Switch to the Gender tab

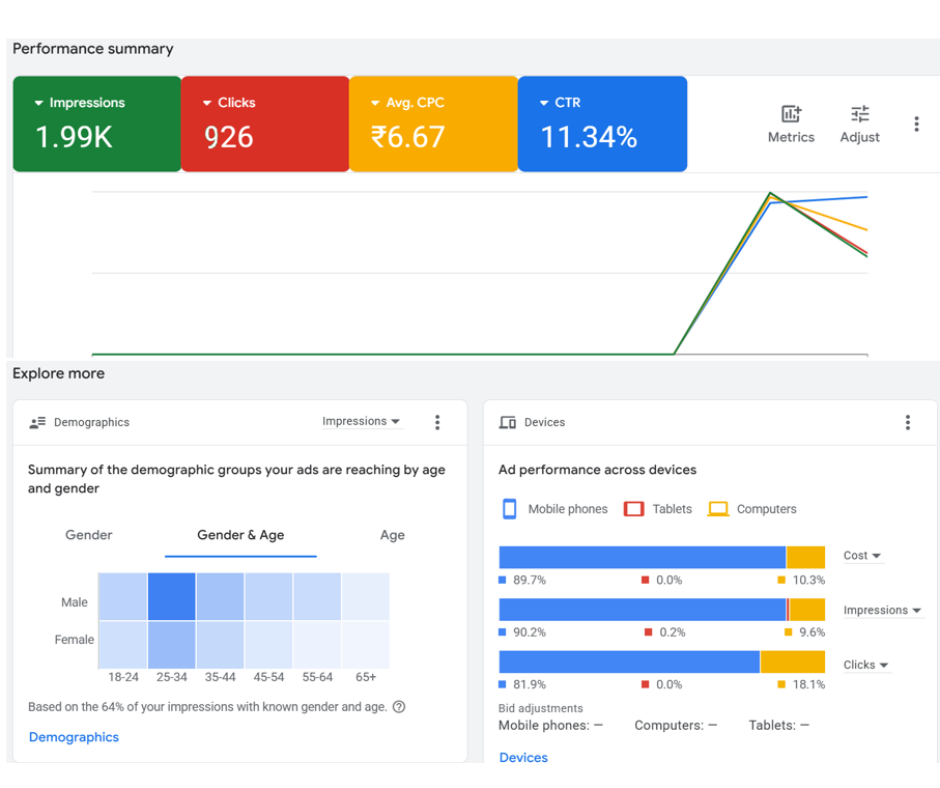coord(89,535)
